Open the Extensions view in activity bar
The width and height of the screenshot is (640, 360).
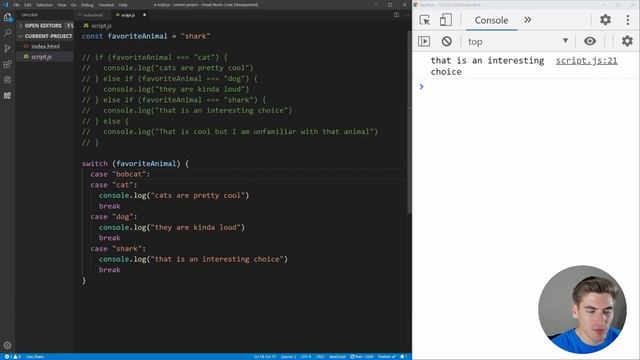[7, 64]
